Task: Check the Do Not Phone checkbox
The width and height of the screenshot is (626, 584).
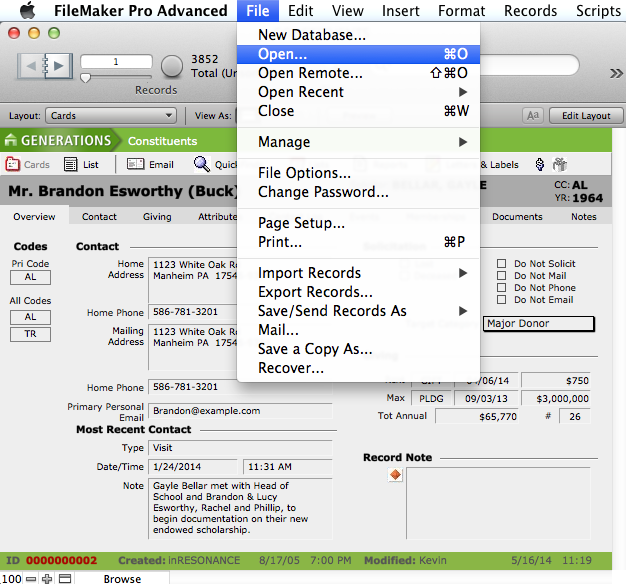Action: coord(501,287)
